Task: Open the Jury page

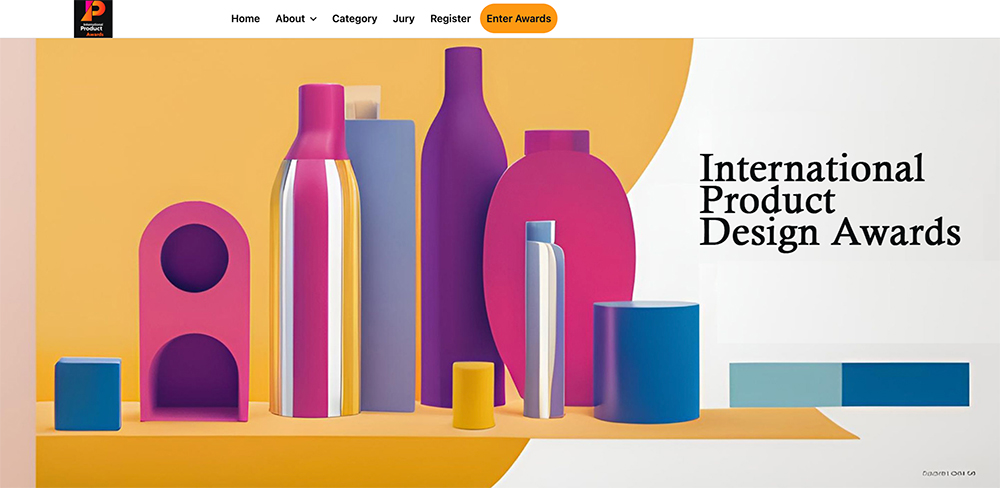Action: (404, 18)
